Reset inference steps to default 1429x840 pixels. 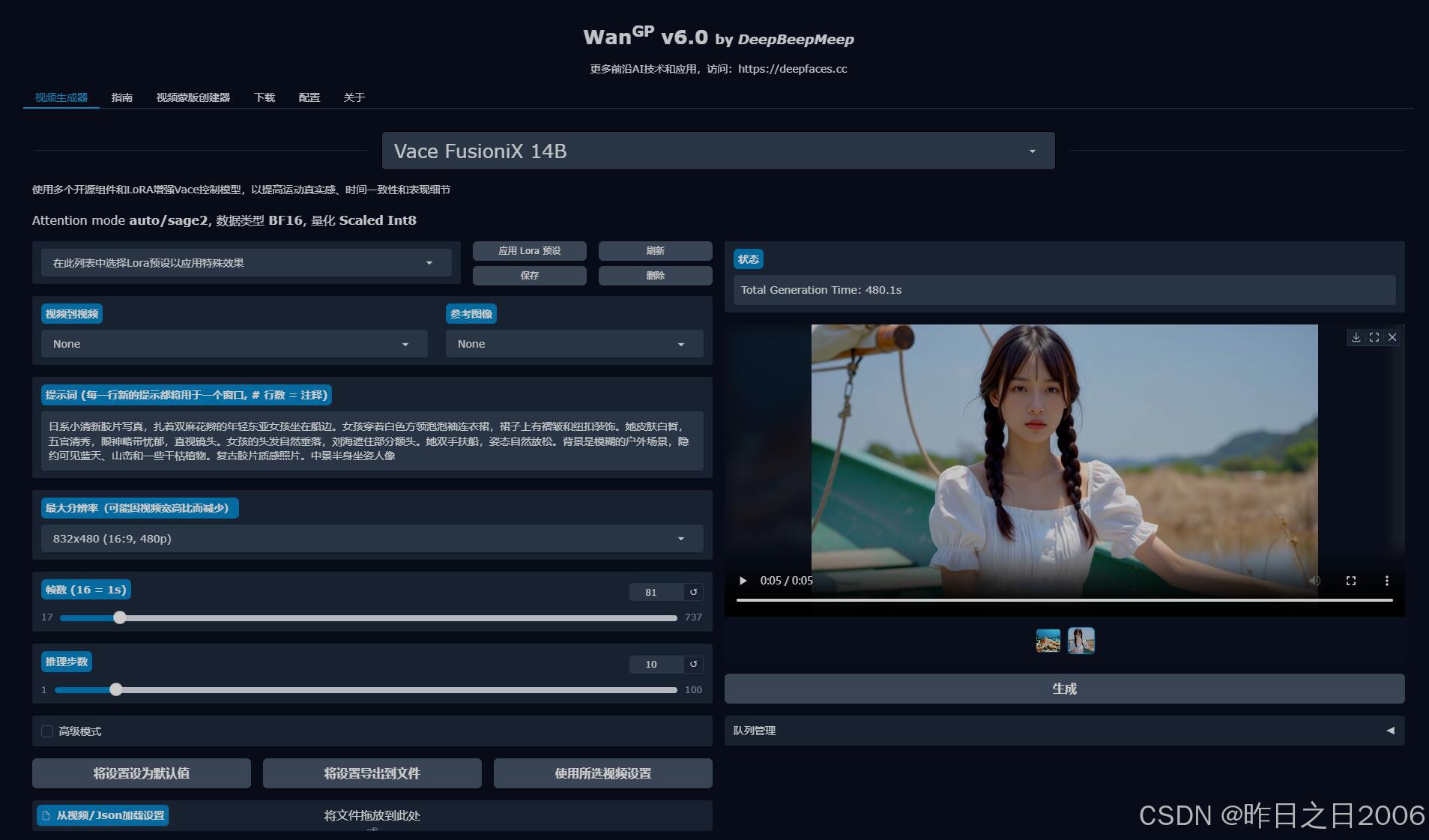coord(693,664)
